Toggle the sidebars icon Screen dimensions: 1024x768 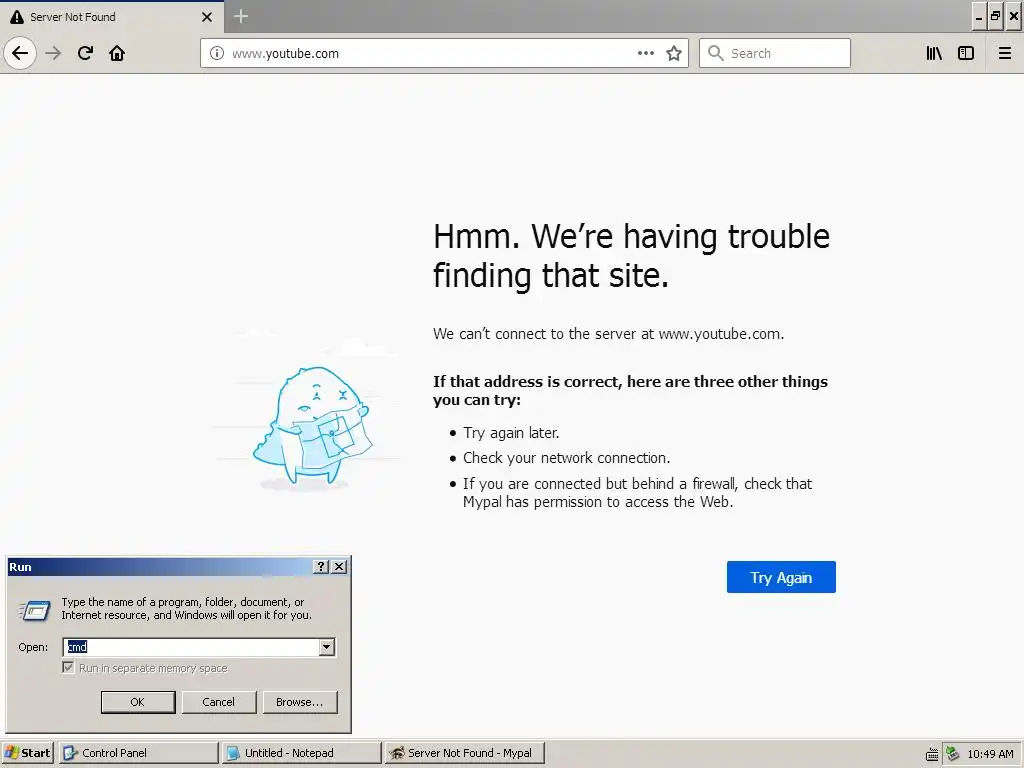click(x=966, y=53)
